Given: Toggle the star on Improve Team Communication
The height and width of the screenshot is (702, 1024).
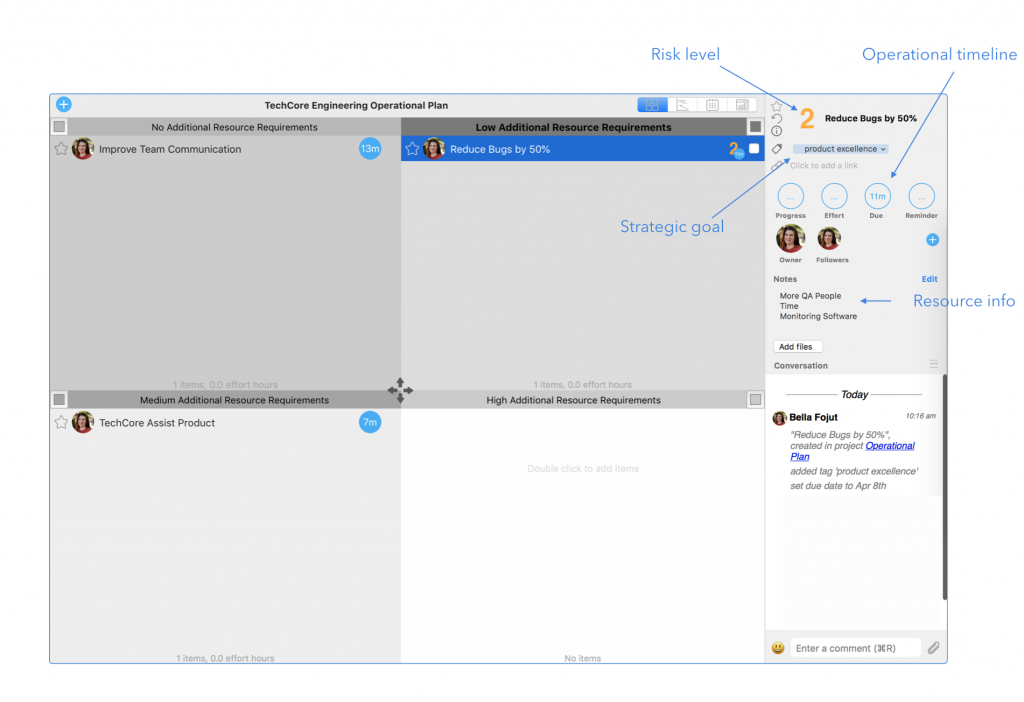Looking at the screenshot, I should pos(62,148).
